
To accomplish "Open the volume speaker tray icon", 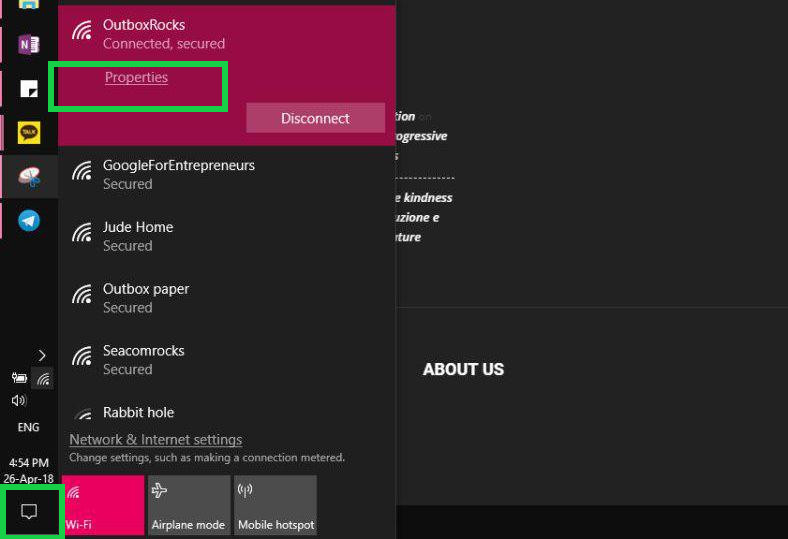I will click(x=19, y=400).
